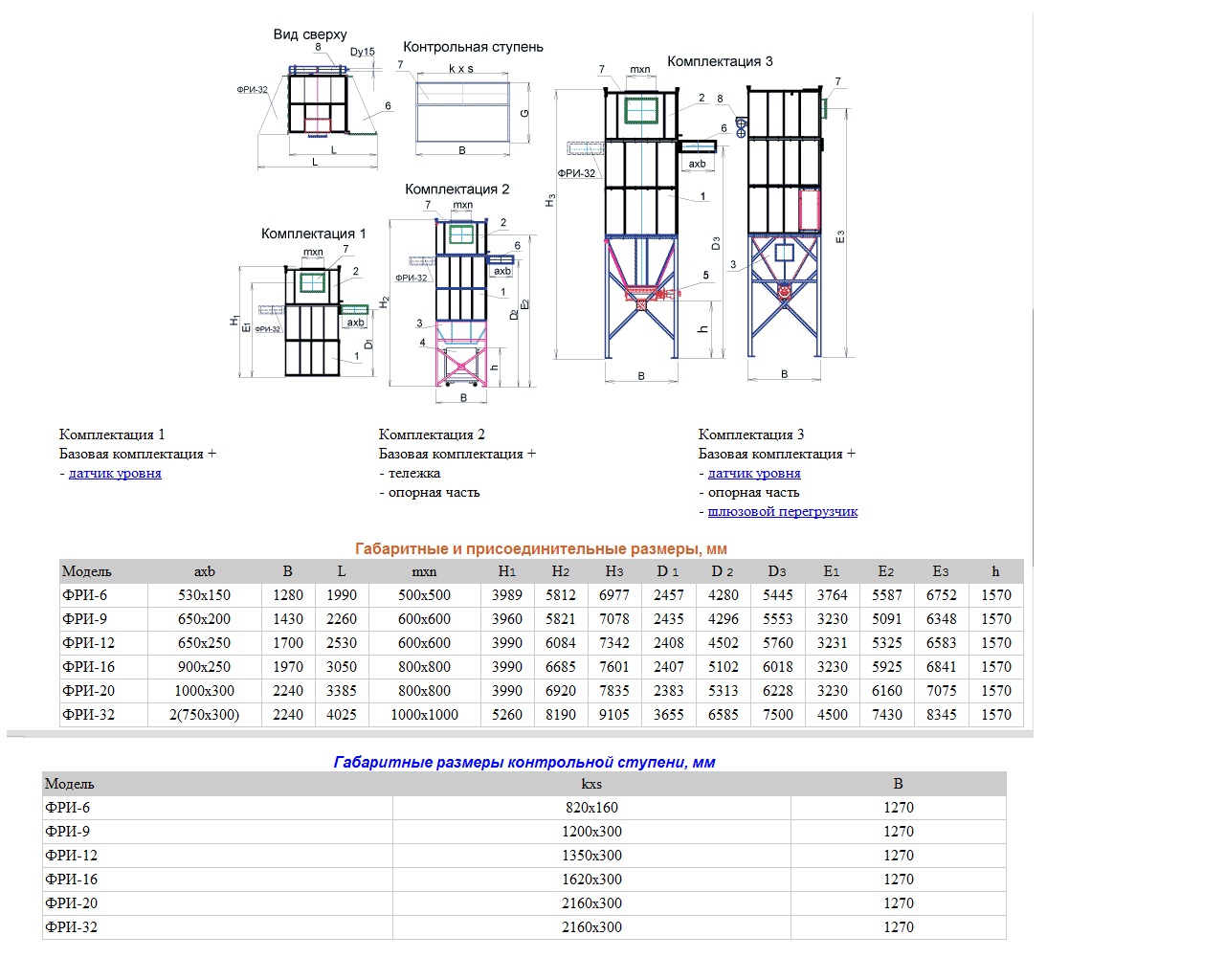Click 'опорная часть' under Комплектация 2
1225x980 pixels.
434,493
